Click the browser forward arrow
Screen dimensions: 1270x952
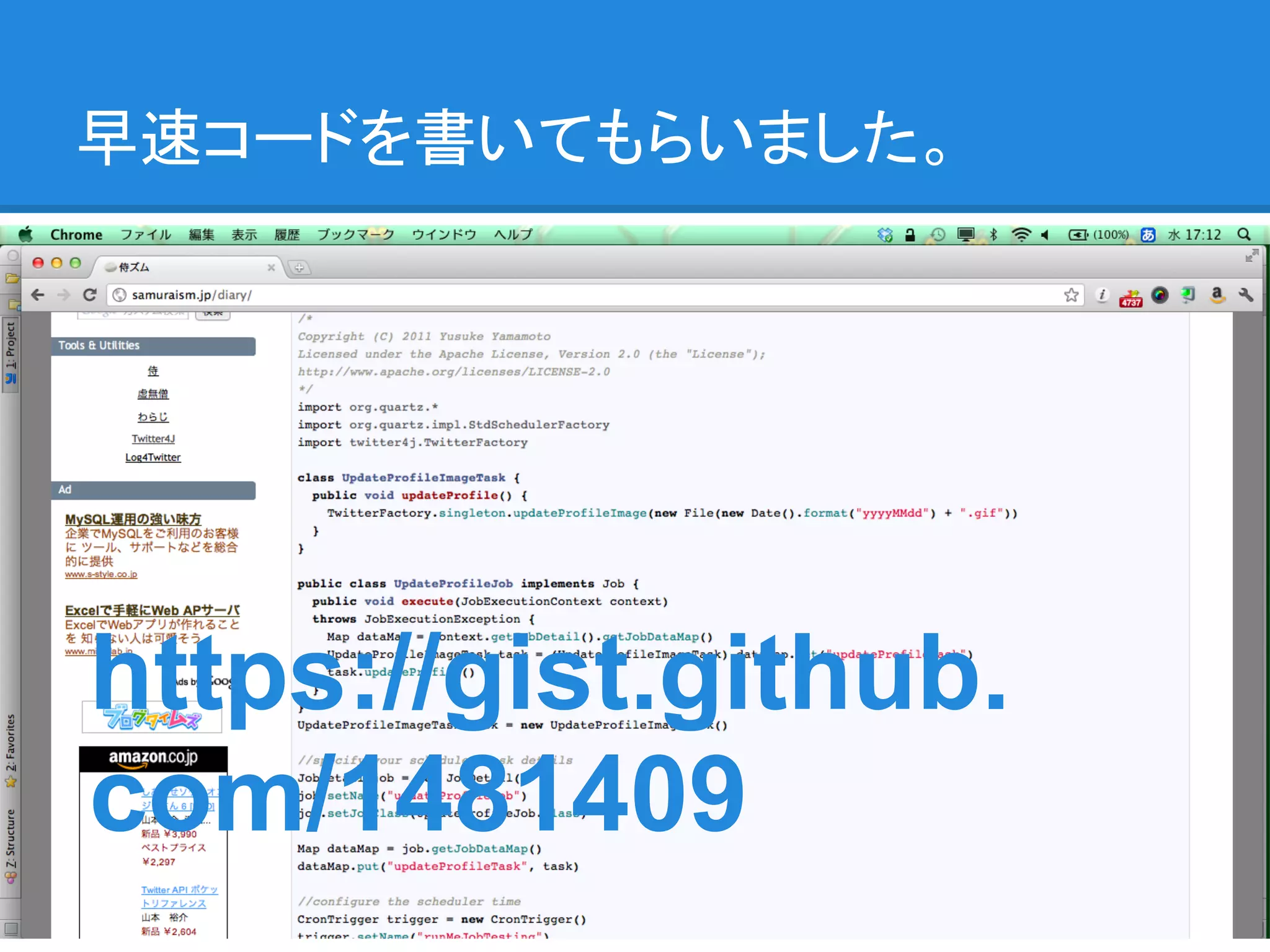coord(63,295)
